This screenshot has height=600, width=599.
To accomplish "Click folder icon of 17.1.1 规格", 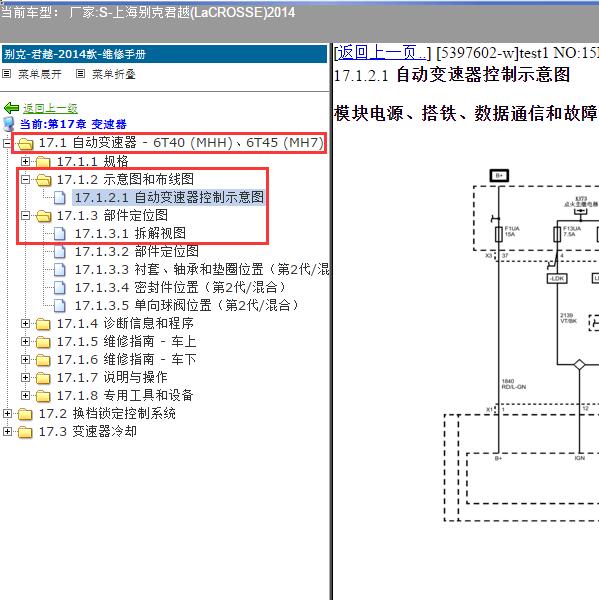I will click(43, 162).
